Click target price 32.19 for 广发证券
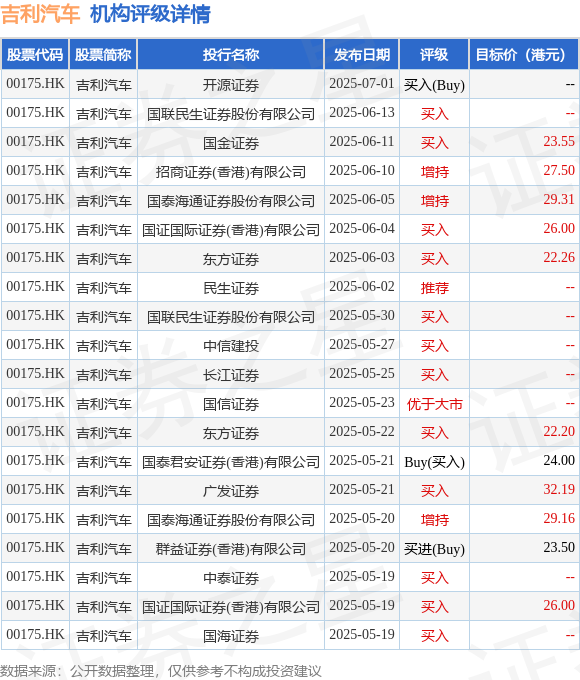This screenshot has width=580, height=680. point(559,489)
